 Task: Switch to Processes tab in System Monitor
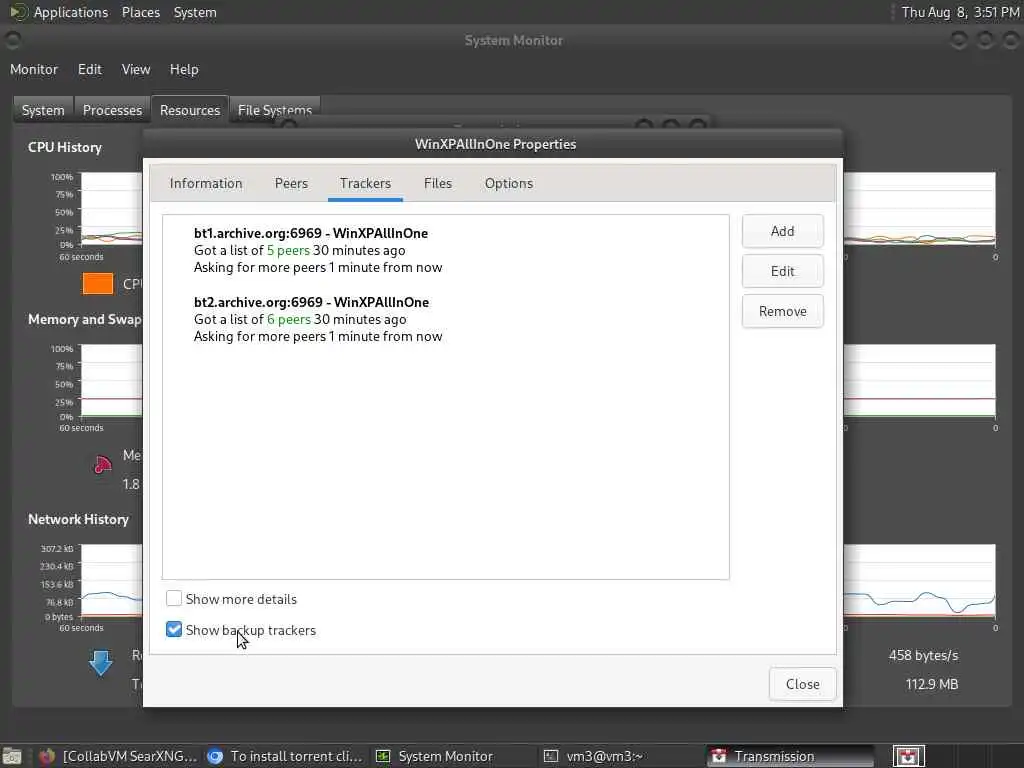click(112, 110)
